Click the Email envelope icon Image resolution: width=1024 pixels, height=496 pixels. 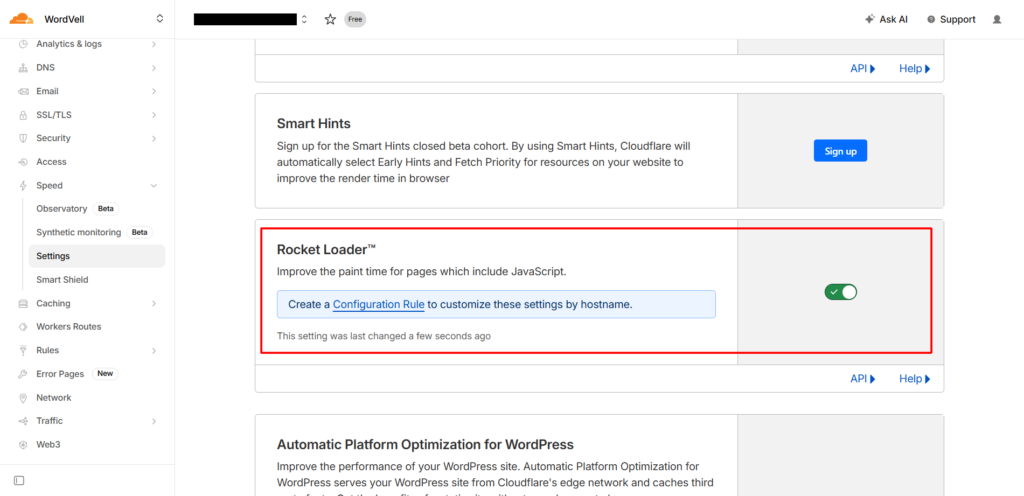pyautogui.click(x=23, y=91)
